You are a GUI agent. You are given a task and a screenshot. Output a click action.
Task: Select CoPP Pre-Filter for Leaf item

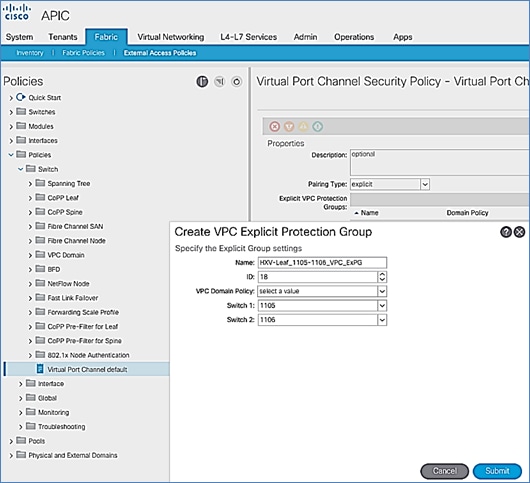(83, 327)
